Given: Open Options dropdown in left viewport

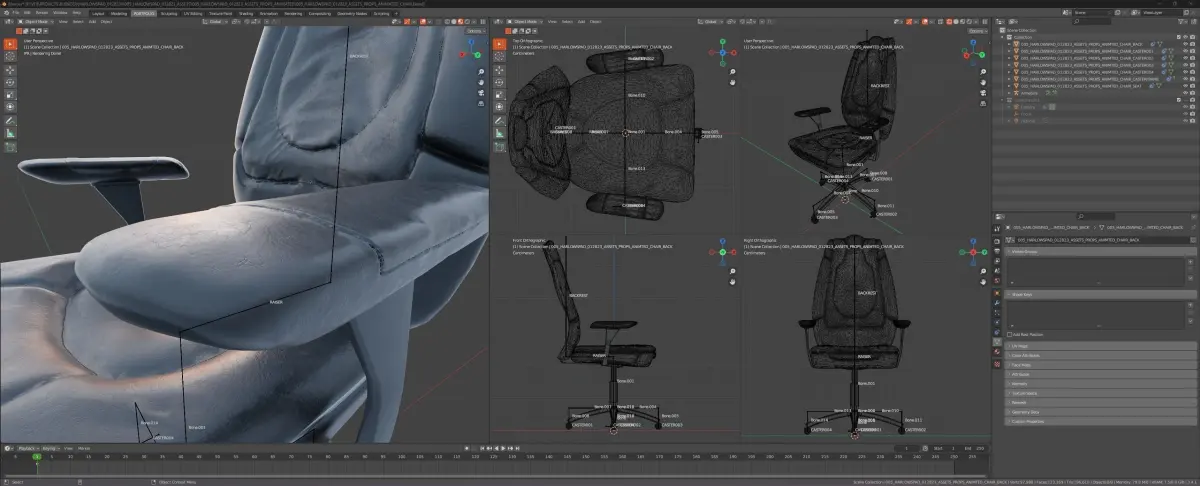Looking at the screenshot, I should pyautogui.click(x=476, y=31).
